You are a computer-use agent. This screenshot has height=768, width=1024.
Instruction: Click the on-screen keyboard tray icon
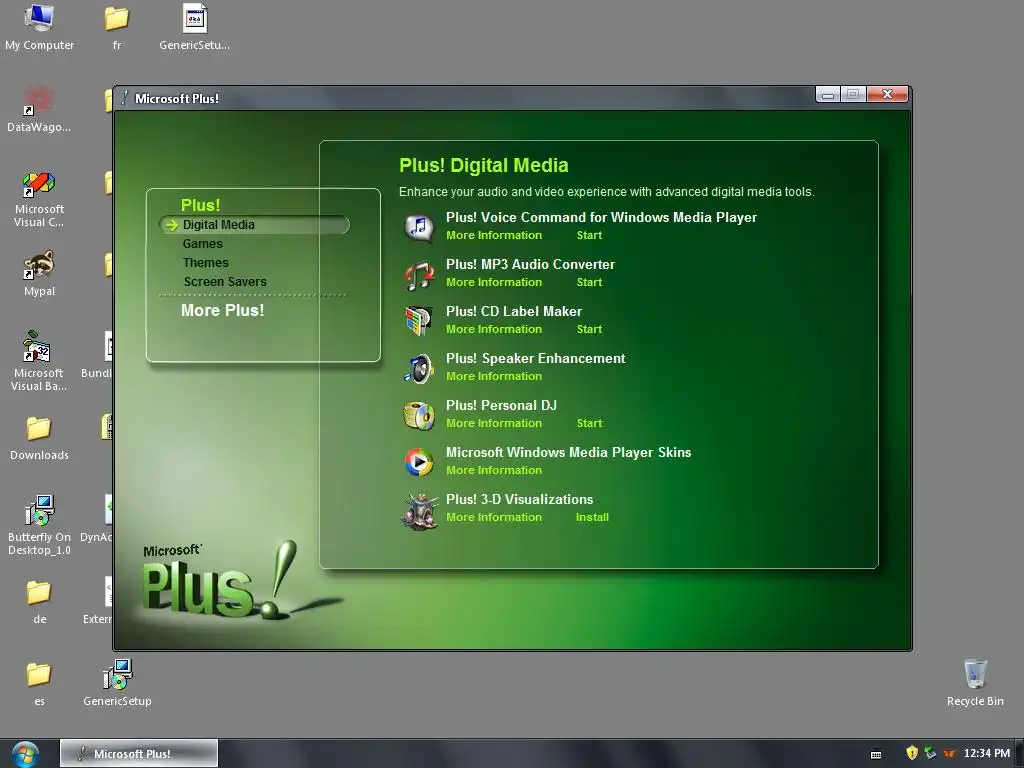(876, 754)
